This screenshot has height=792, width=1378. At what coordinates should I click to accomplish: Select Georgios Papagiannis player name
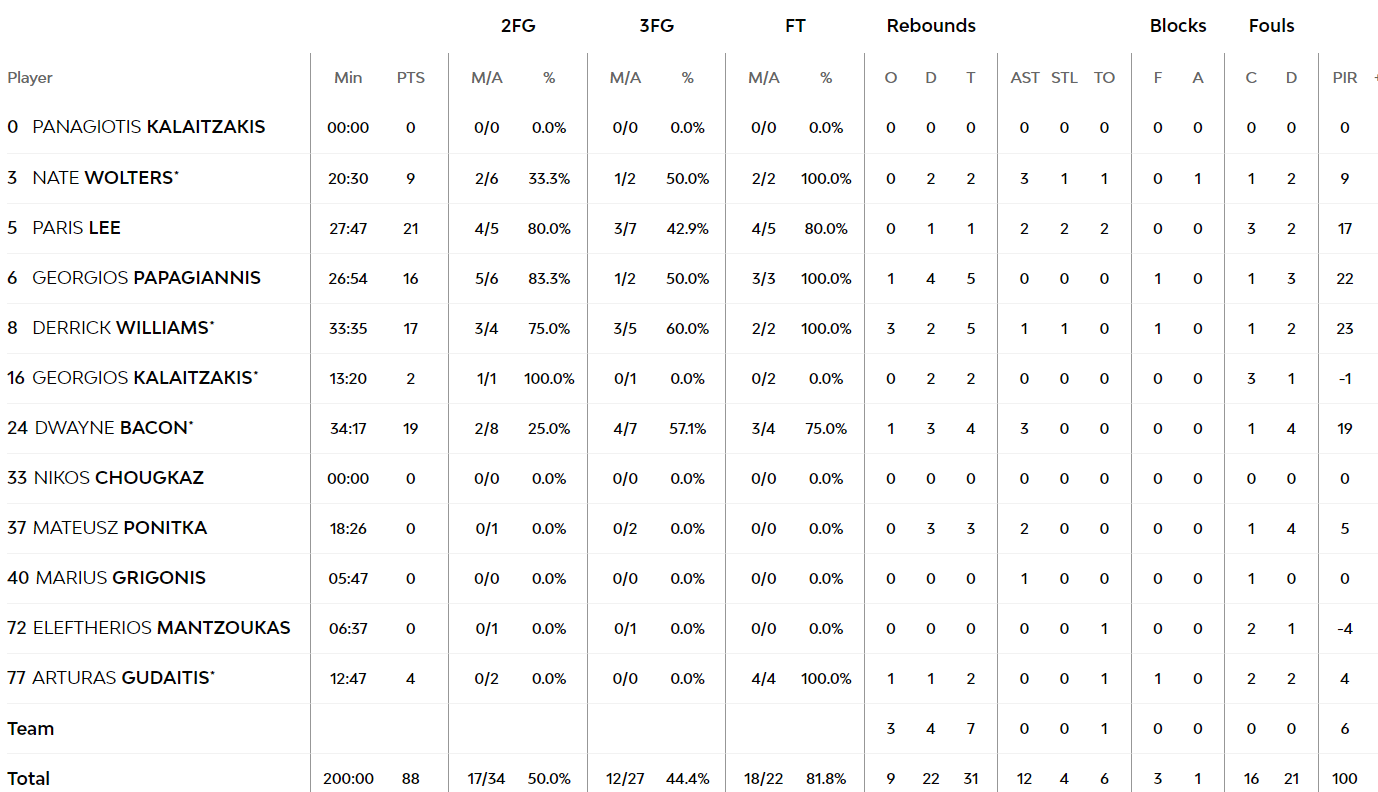(x=146, y=278)
